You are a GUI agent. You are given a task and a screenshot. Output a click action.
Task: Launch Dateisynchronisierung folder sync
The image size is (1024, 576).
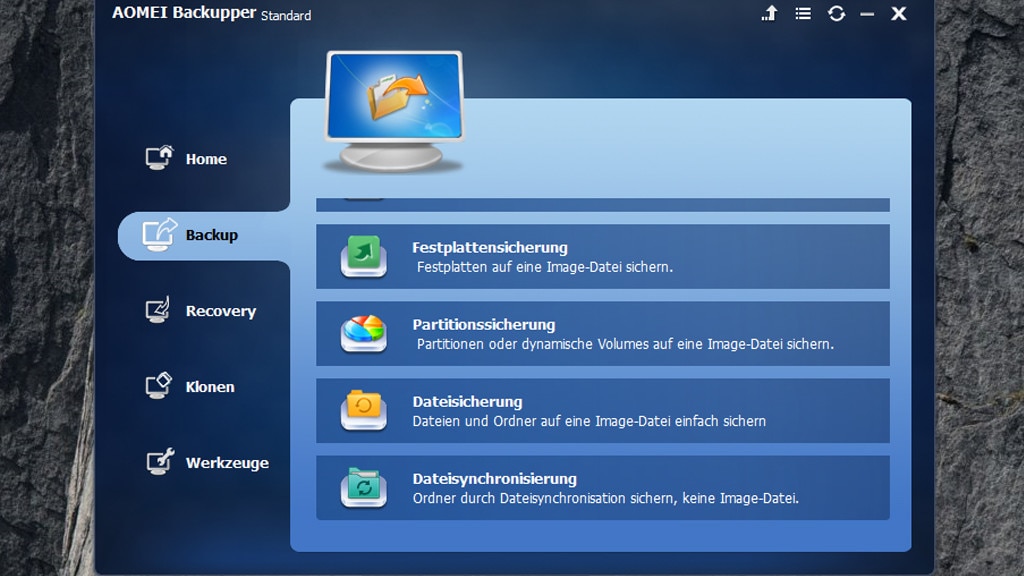pyautogui.click(x=603, y=488)
